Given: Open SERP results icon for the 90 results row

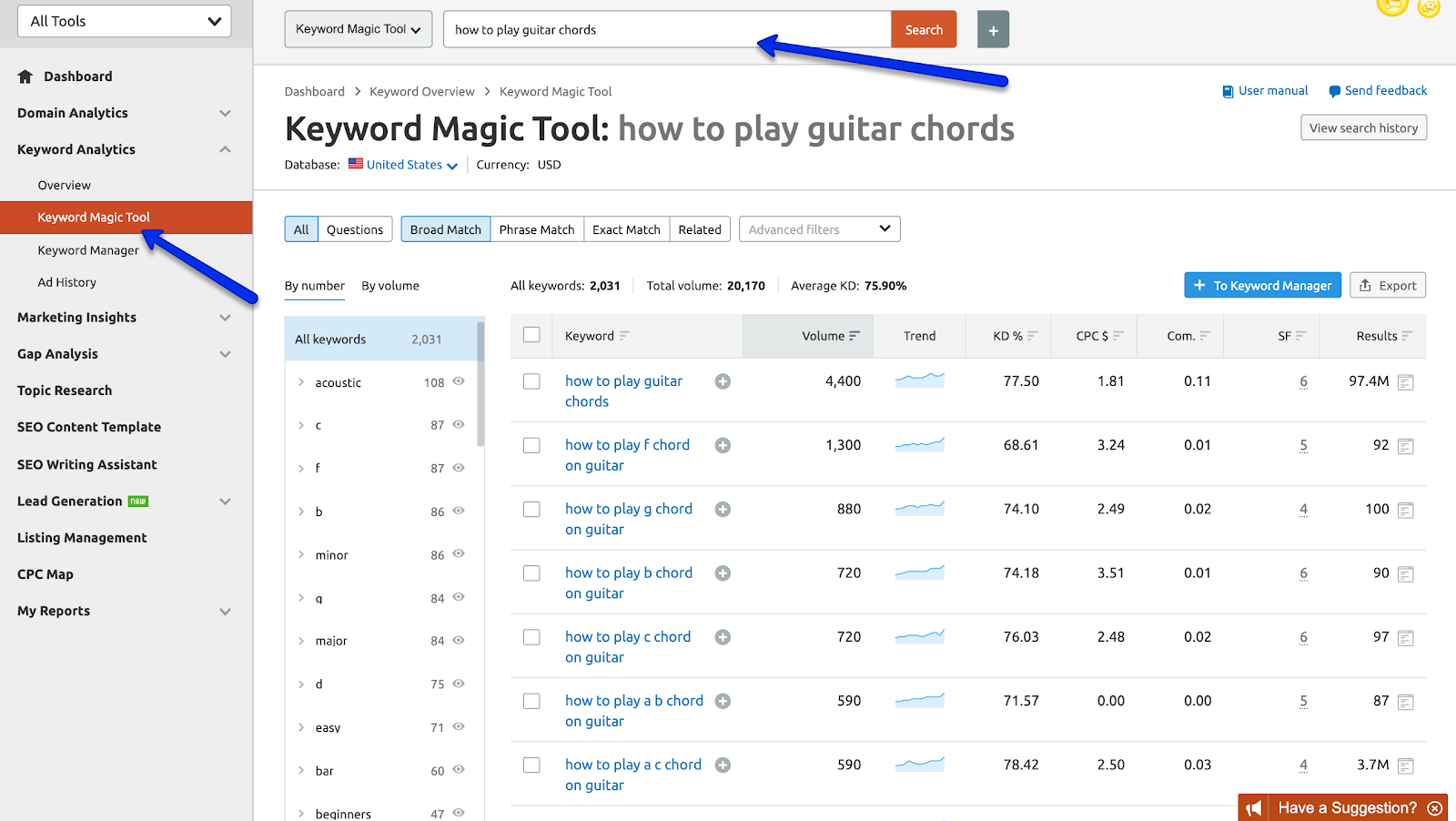Looking at the screenshot, I should click(1406, 573).
